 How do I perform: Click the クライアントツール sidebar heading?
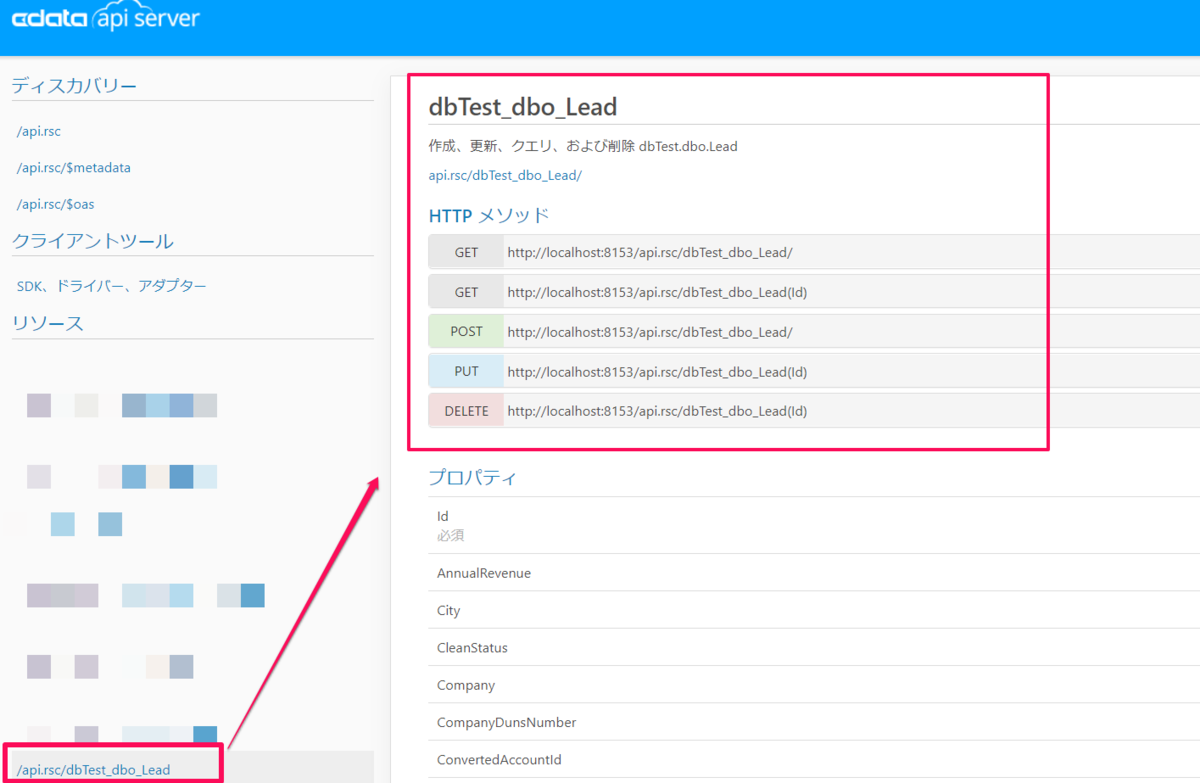point(93,241)
